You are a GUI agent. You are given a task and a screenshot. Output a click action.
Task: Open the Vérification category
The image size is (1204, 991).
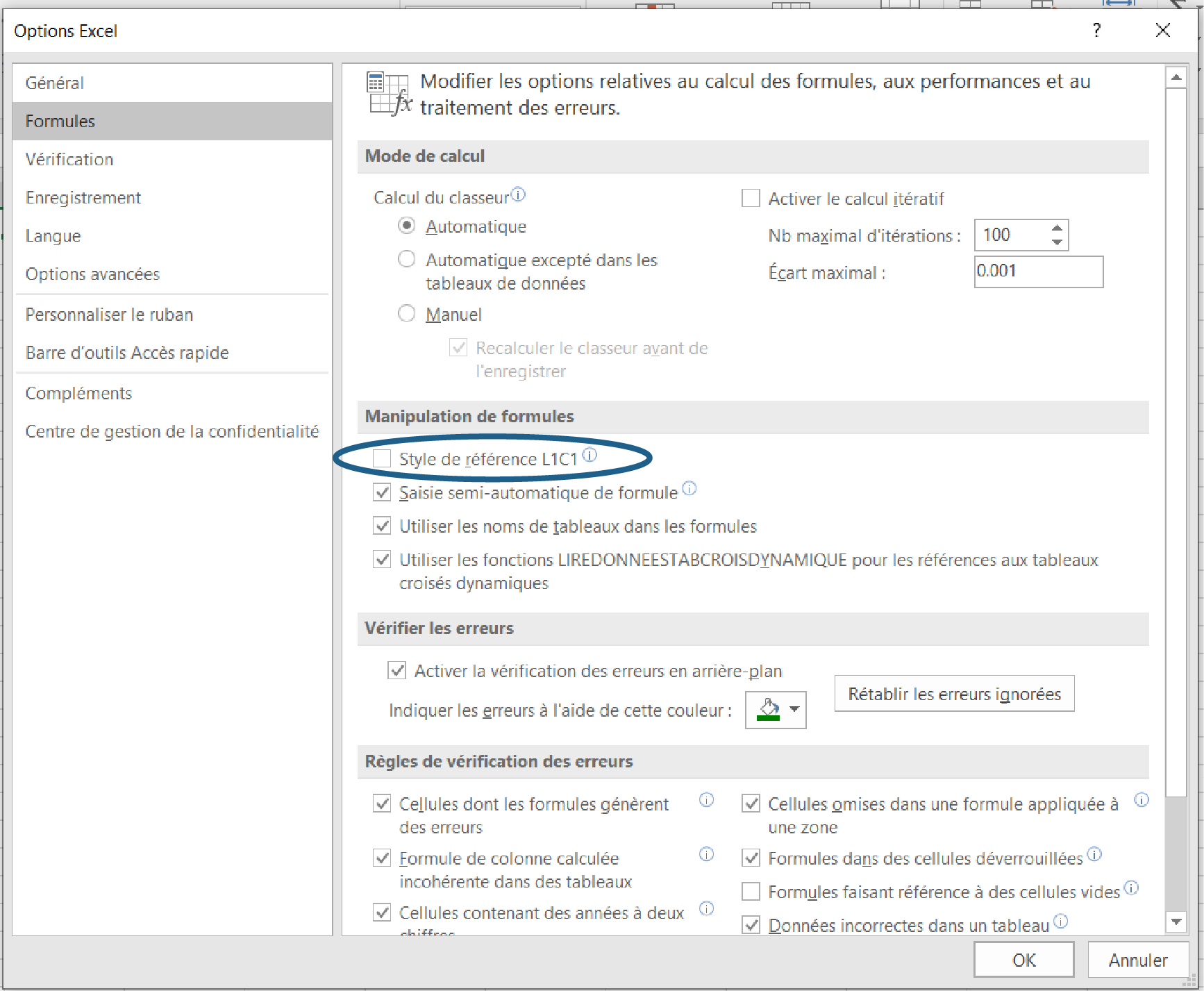[x=172, y=159]
